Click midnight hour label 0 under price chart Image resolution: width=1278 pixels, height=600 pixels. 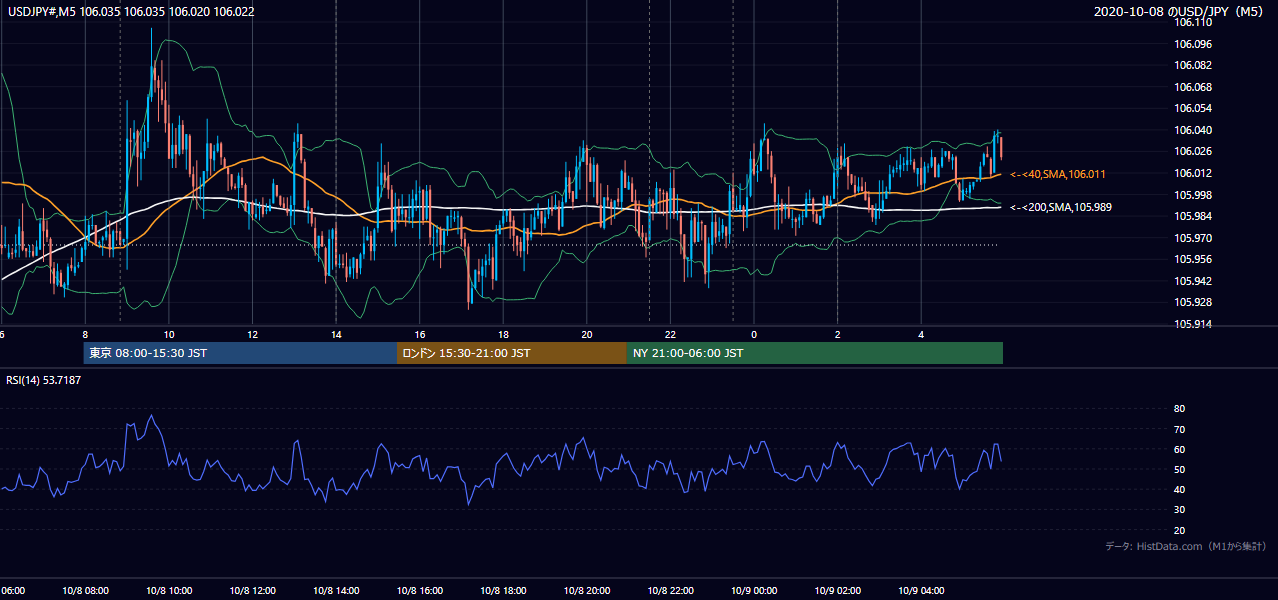coord(754,334)
